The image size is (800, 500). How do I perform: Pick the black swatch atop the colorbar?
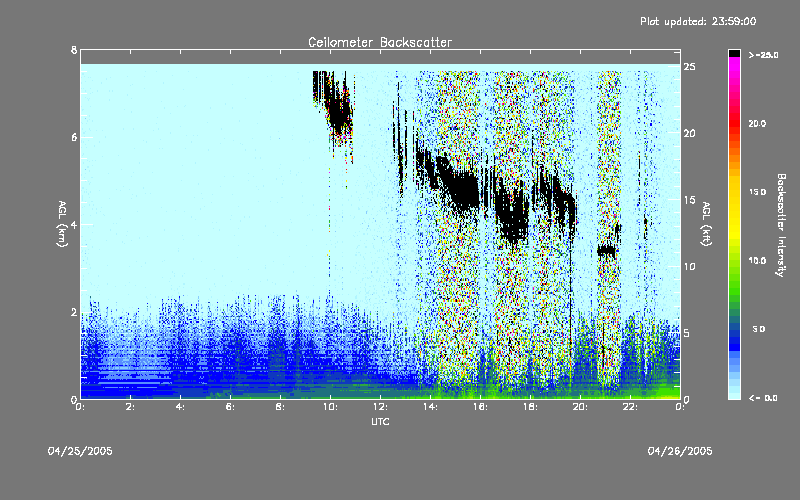click(734, 53)
